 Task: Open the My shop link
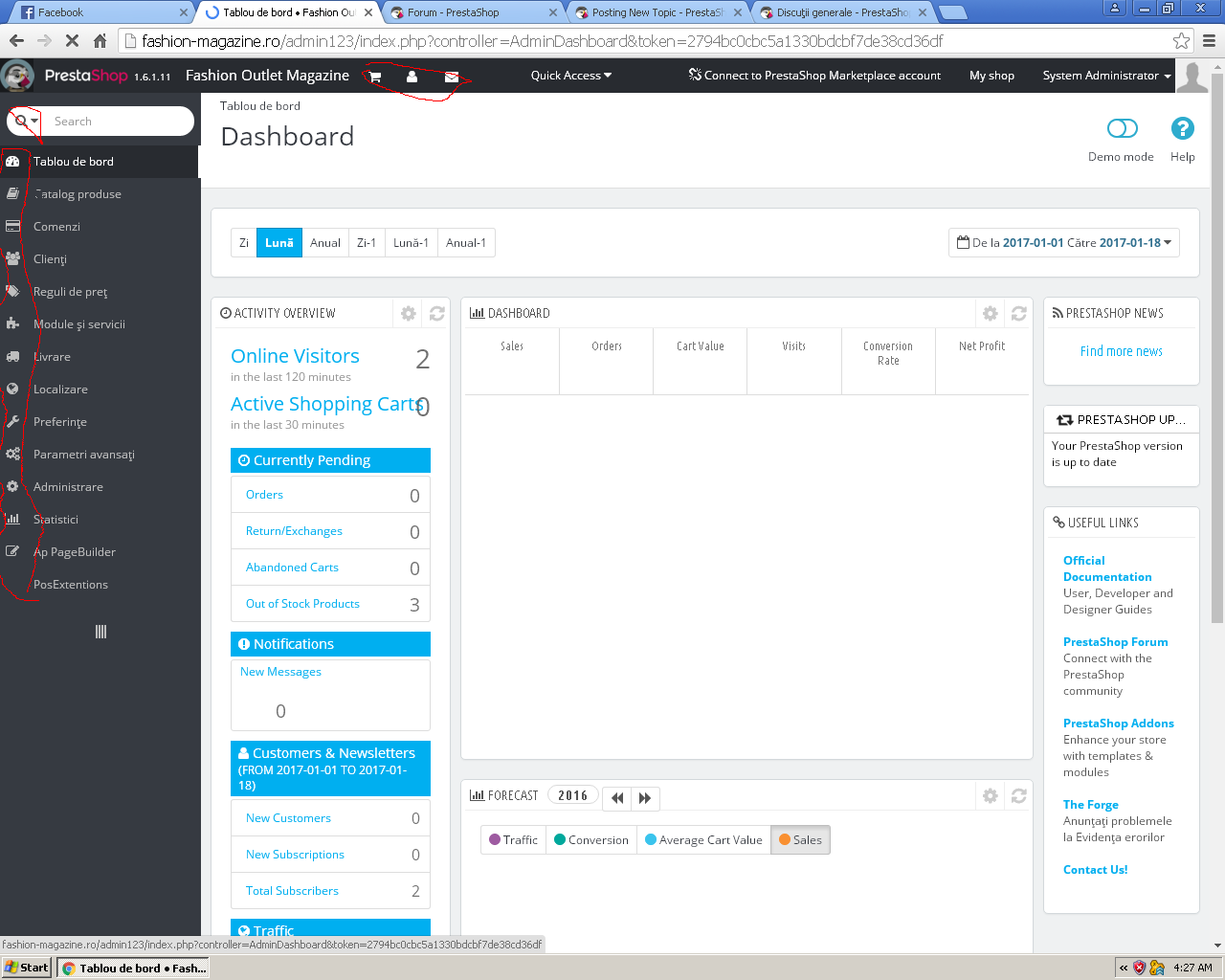[x=991, y=76]
